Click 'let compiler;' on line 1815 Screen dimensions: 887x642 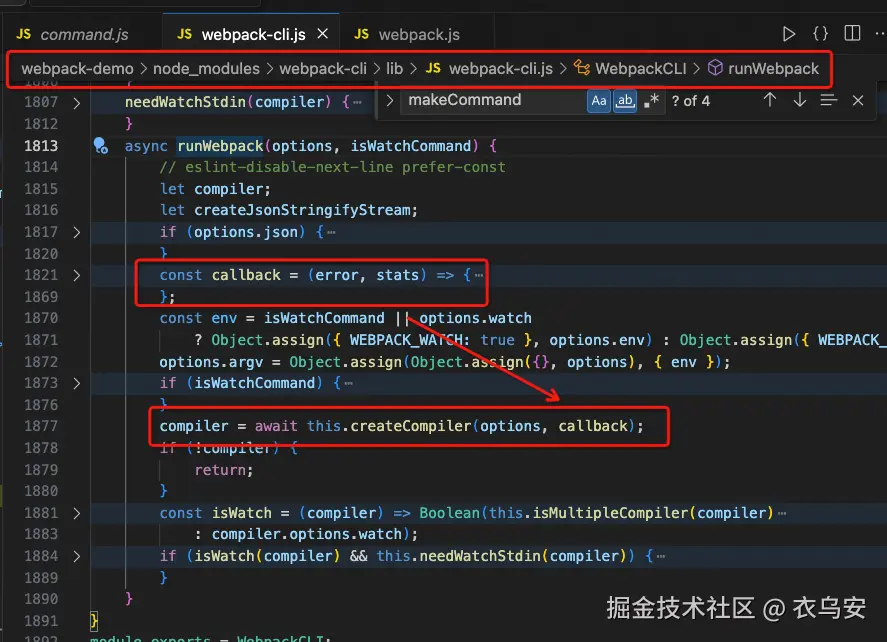tap(215, 189)
